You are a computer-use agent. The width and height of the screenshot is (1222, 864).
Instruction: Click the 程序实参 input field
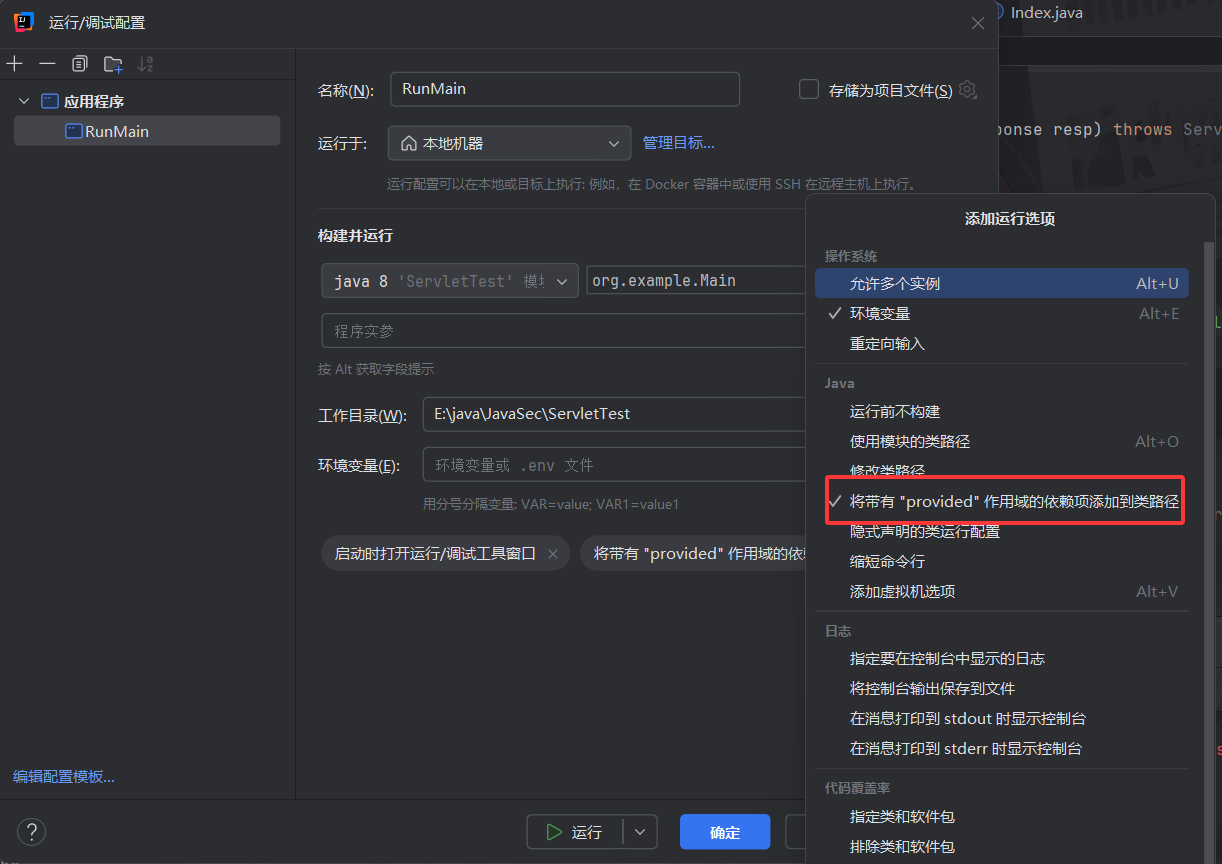coord(560,331)
